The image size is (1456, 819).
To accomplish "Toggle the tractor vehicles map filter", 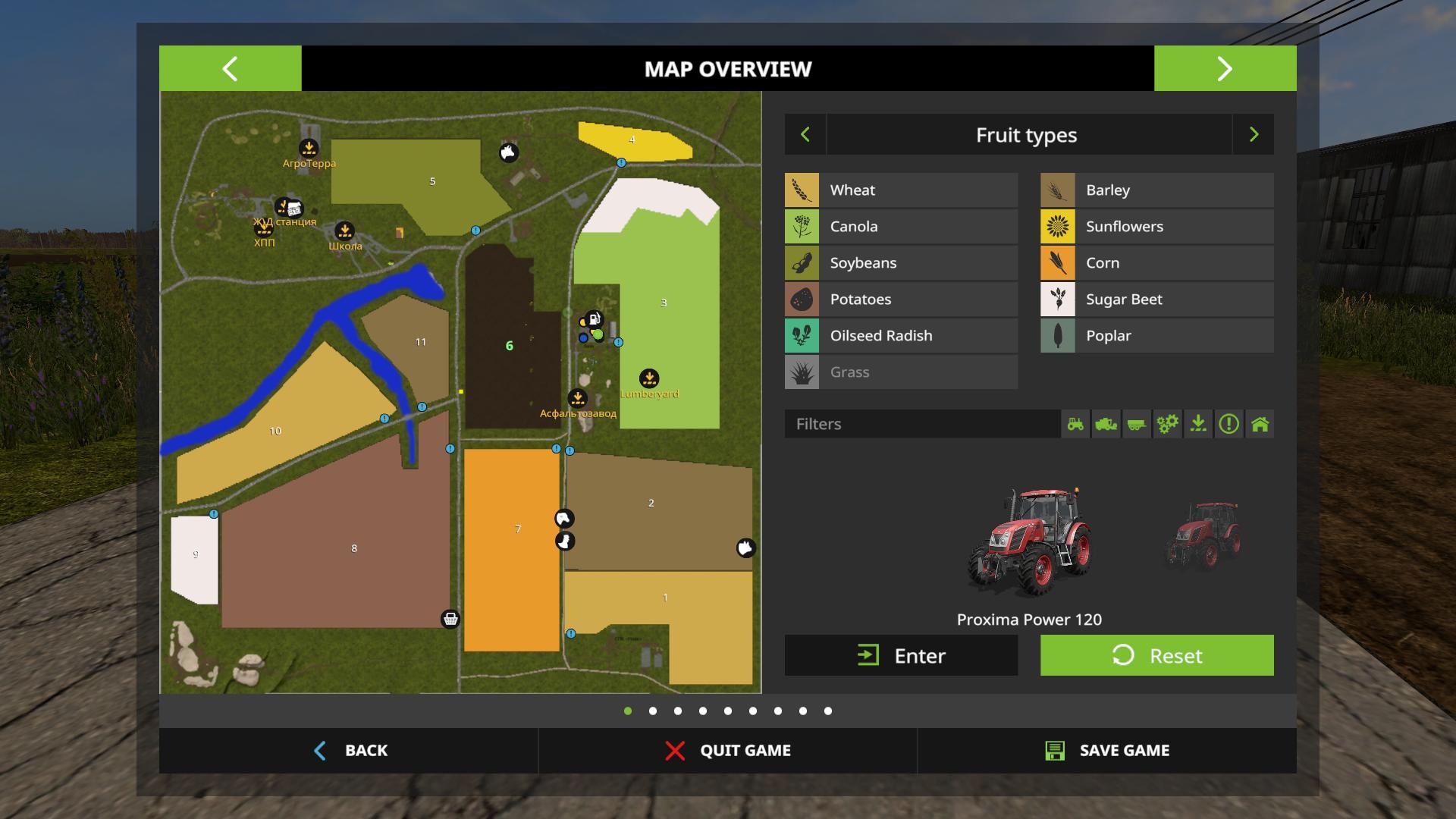I will coord(1075,424).
